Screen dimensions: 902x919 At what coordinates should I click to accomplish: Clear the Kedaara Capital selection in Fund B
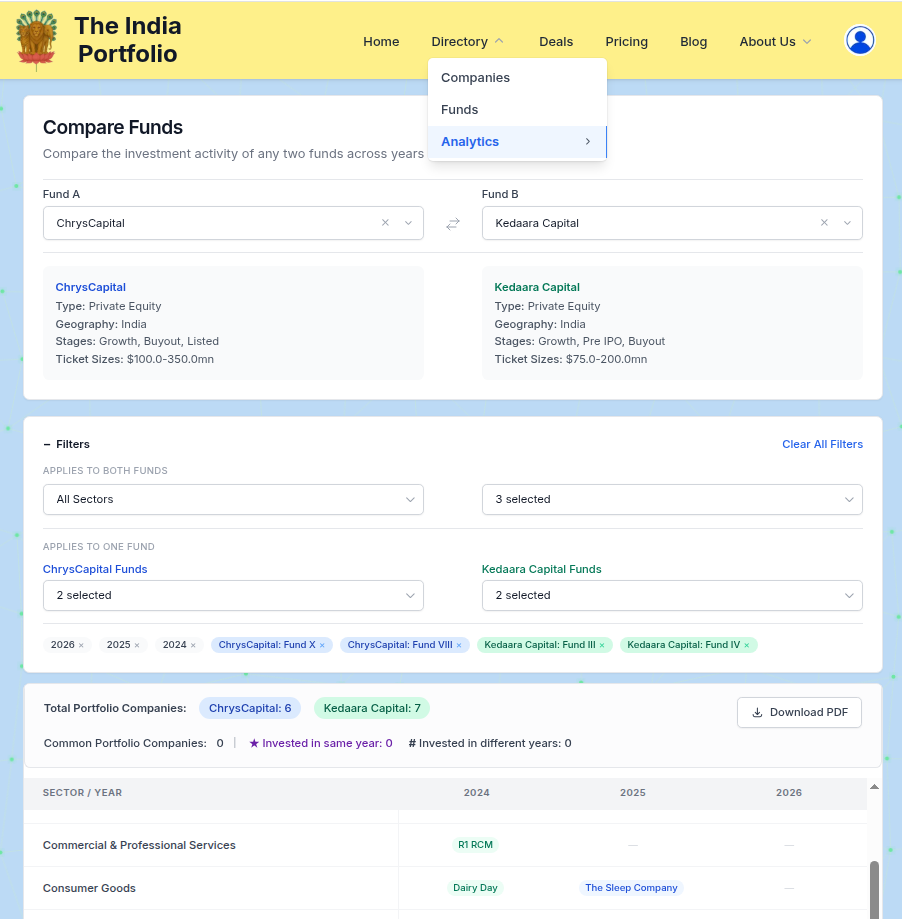[824, 223]
